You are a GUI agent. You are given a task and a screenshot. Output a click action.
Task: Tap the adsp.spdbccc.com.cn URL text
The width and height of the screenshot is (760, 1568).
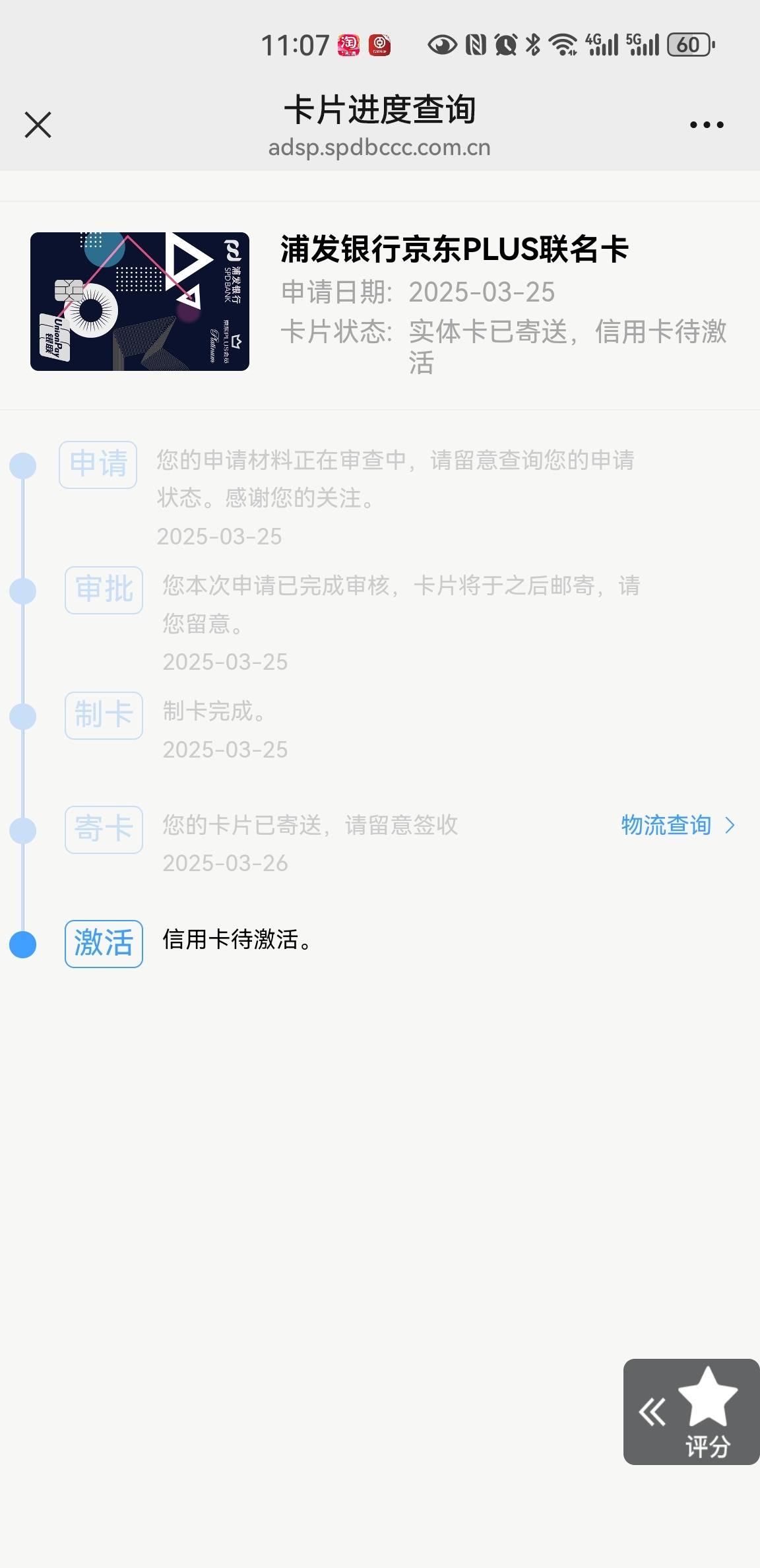click(379, 147)
